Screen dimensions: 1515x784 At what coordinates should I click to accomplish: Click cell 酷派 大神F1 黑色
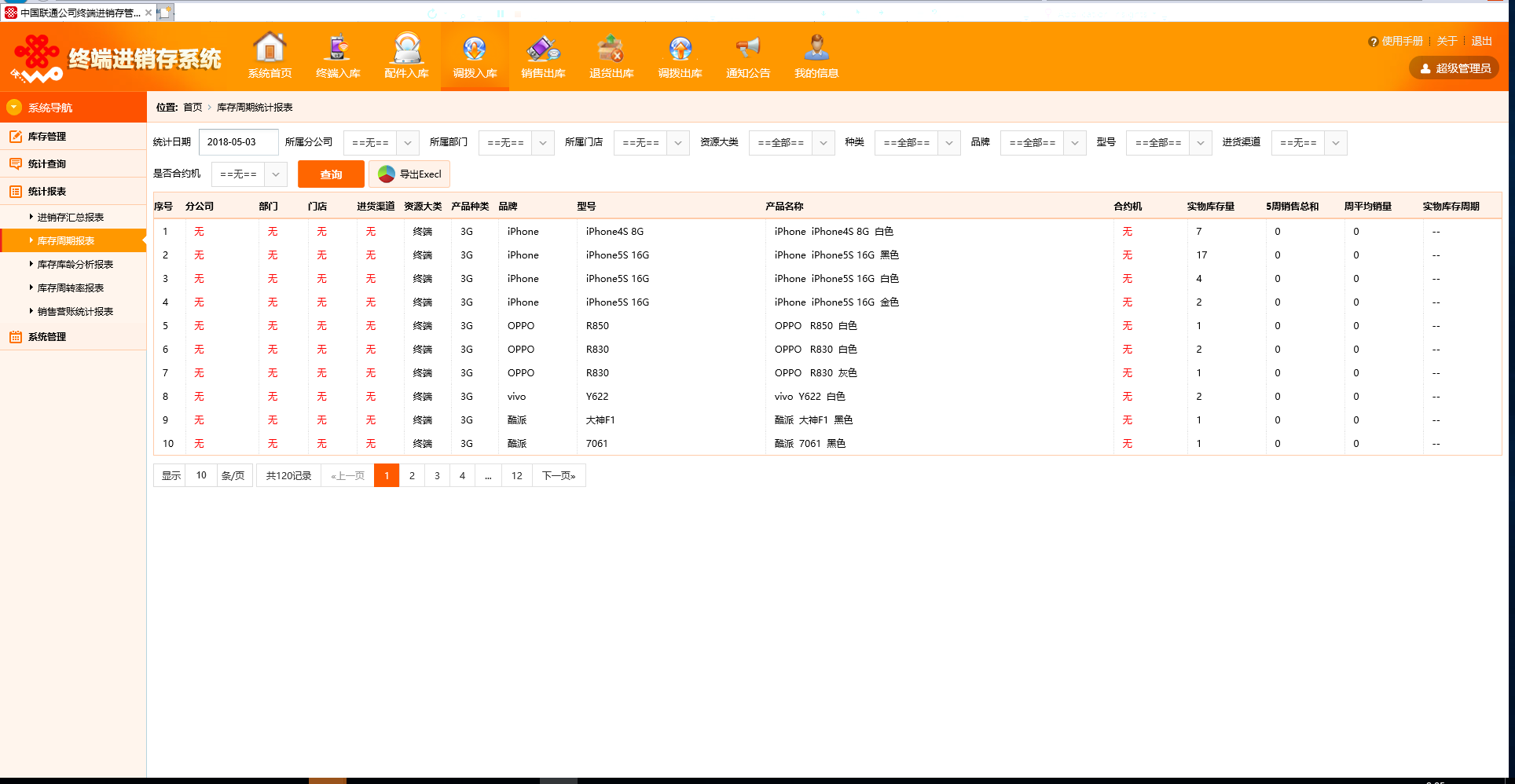[x=813, y=419]
